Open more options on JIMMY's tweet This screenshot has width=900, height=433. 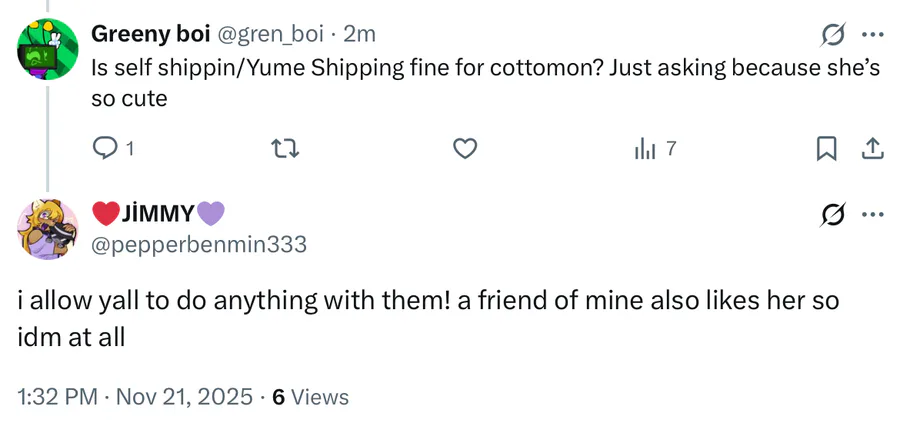(x=872, y=214)
